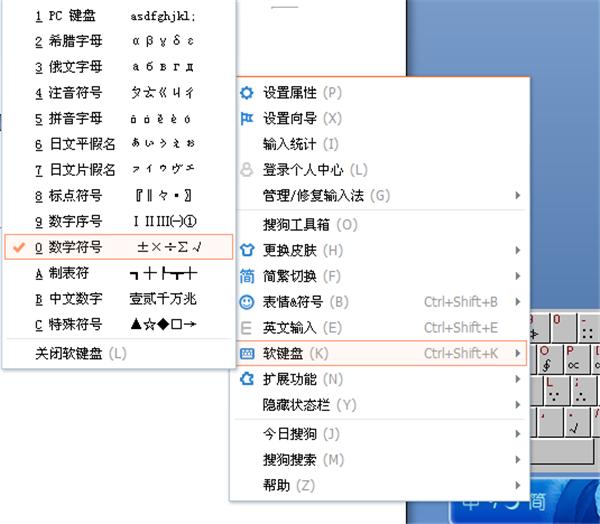Choose 6 日文平假名 soft keyboard
The height and width of the screenshot is (524, 600).
(x=119, y=144)
